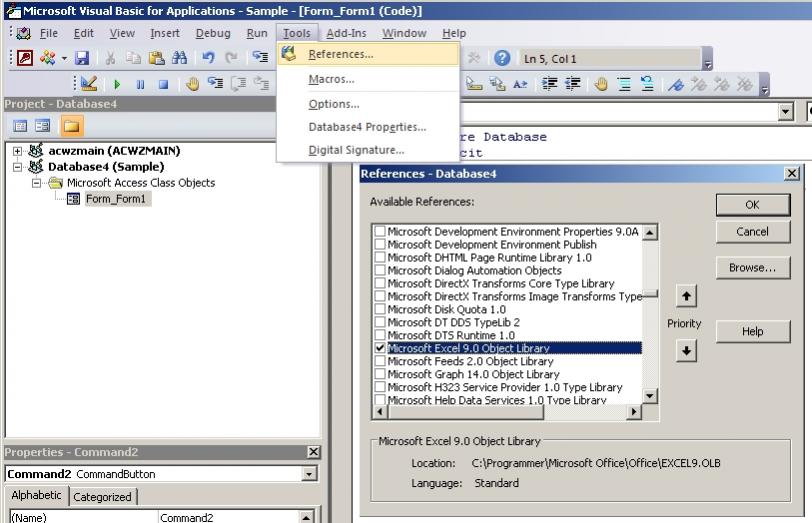This screenshot has width=812, height=523.
Task: Select Form_Form1 in the project tree
Action: pos(116,199)
